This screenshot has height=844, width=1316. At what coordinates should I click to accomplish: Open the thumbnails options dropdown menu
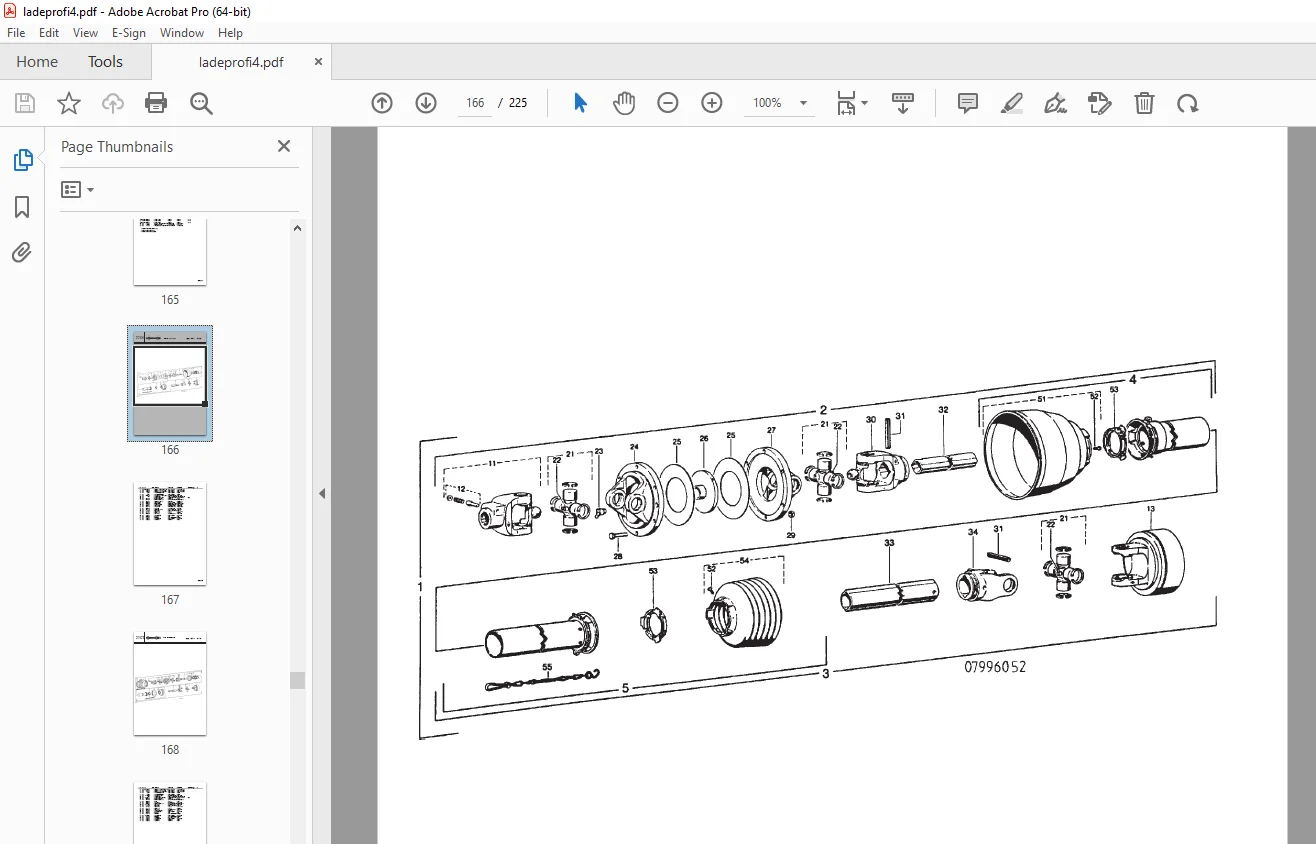point(77,189)
